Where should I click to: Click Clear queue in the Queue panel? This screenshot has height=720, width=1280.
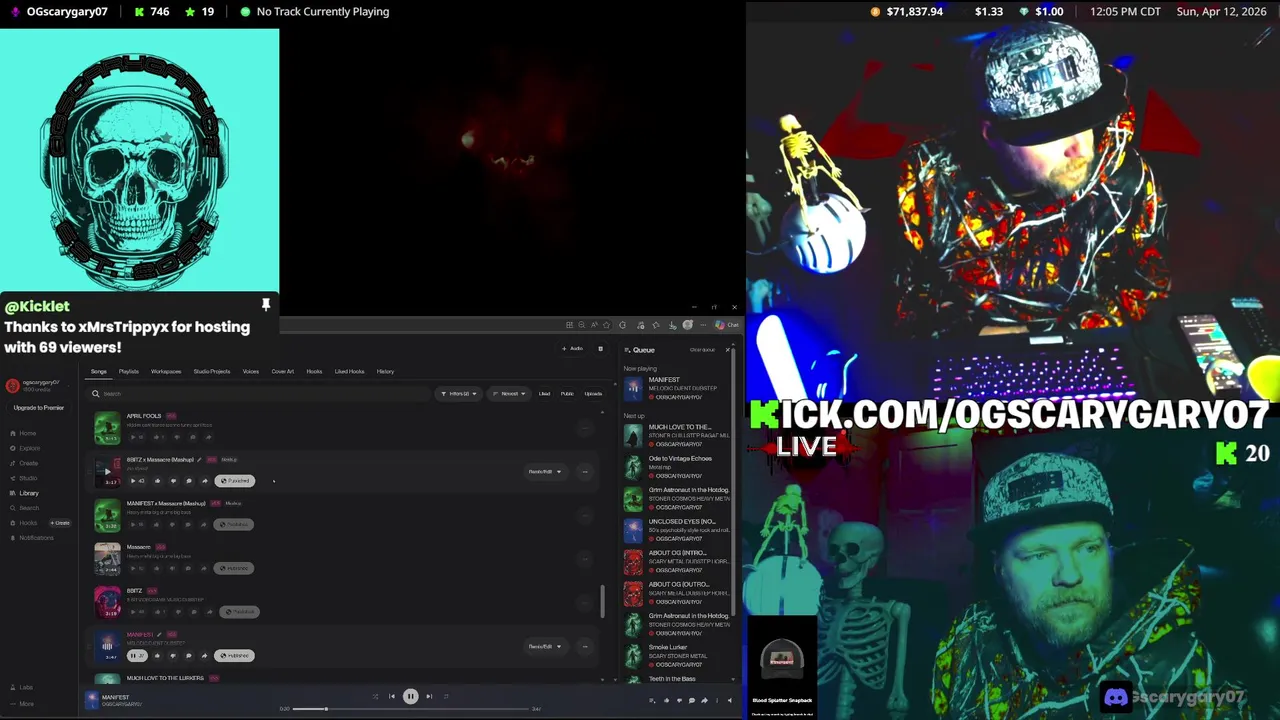coord(702,350)
